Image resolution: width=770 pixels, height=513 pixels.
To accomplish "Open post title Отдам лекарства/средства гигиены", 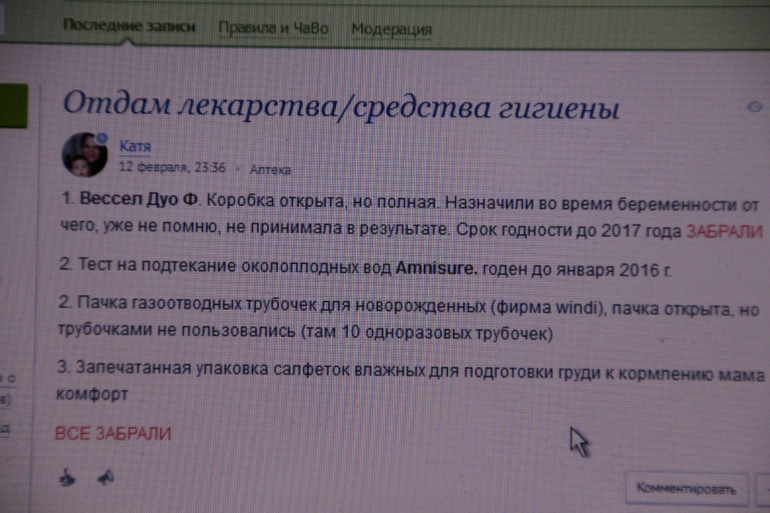I will tap(341, 105).
